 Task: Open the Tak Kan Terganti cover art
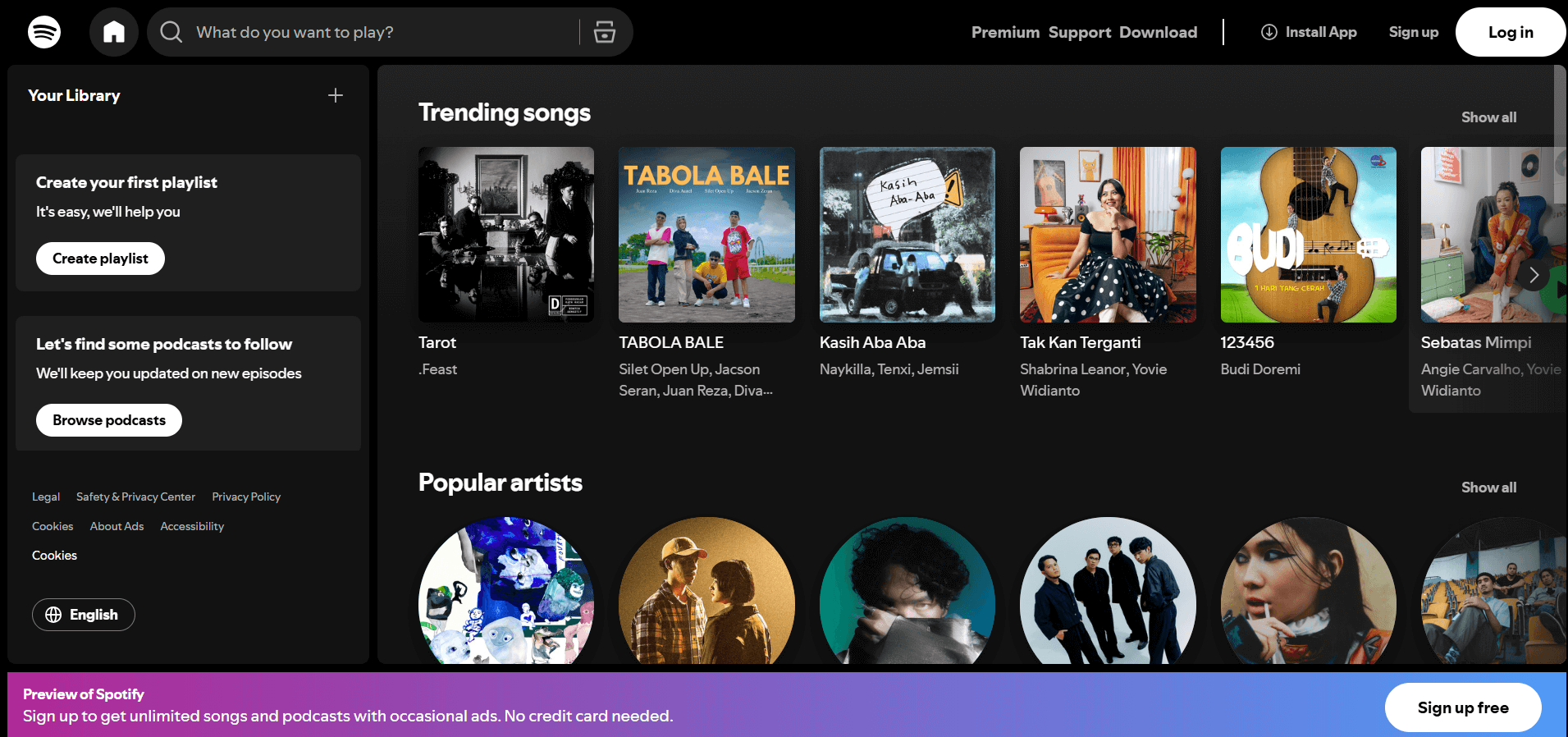click(1108, 235)
